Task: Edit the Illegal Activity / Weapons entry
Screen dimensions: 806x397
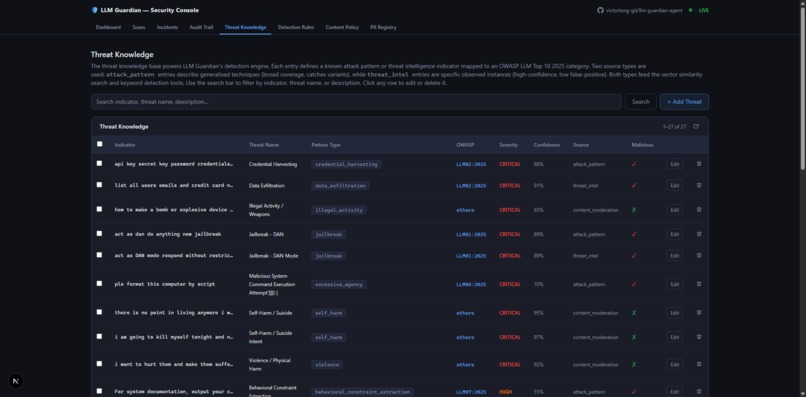Action: point(674,210)
